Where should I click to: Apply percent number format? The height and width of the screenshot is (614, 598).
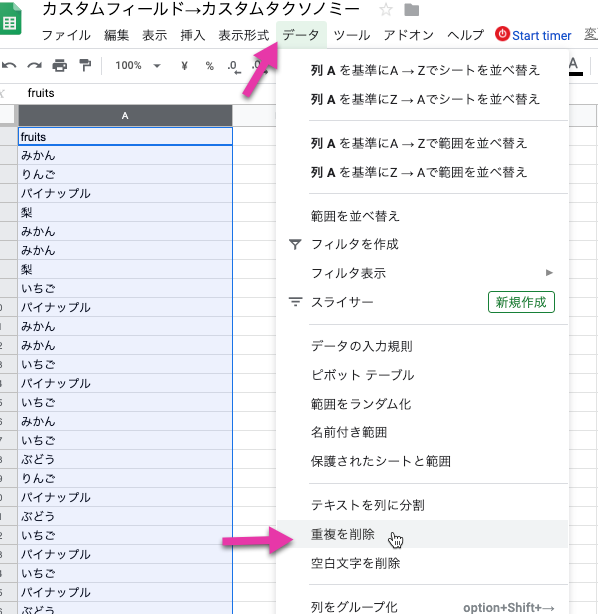[x=210, y=65]
